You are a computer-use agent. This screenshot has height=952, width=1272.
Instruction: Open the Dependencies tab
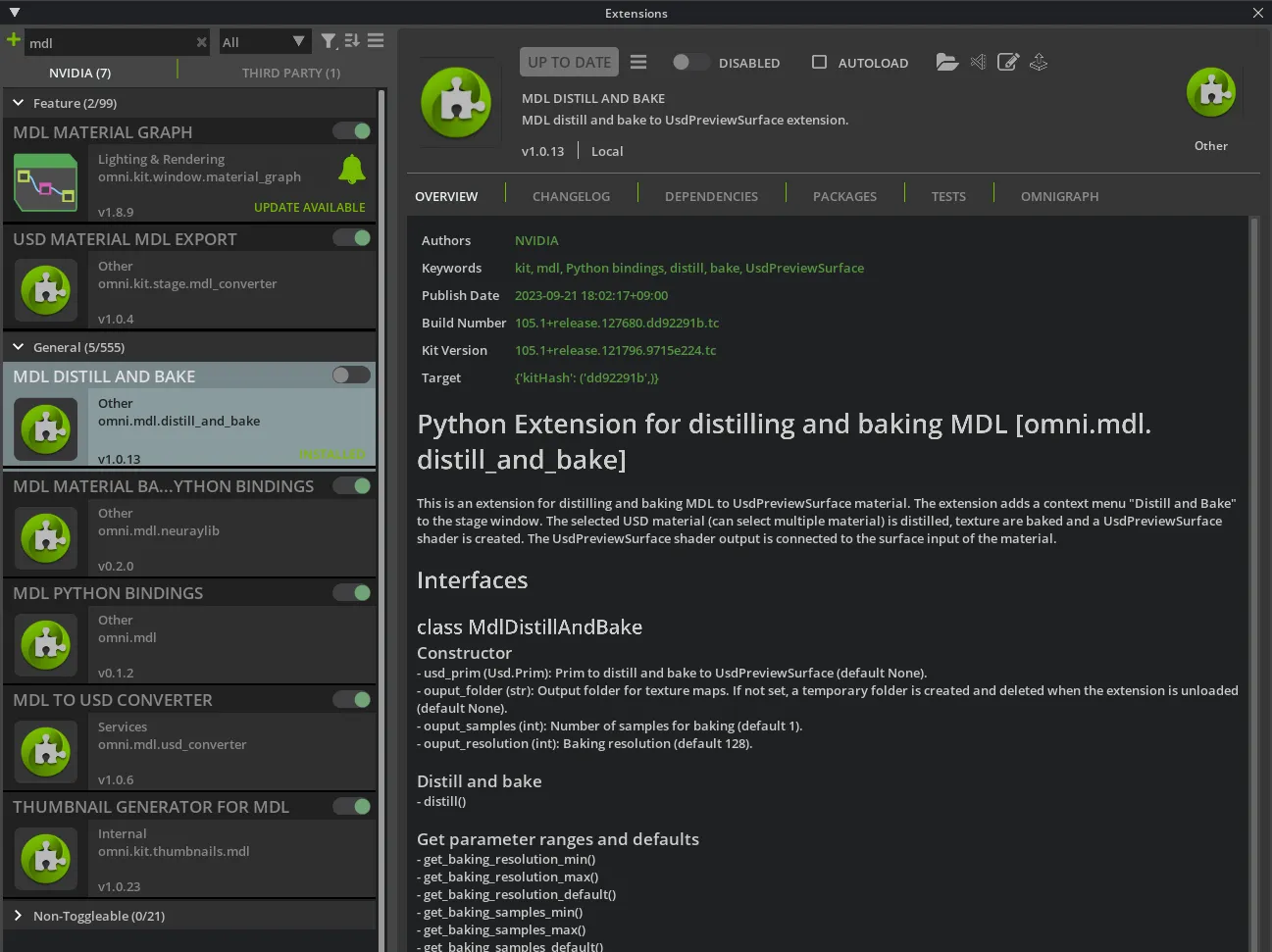click(x=711, y=196)
